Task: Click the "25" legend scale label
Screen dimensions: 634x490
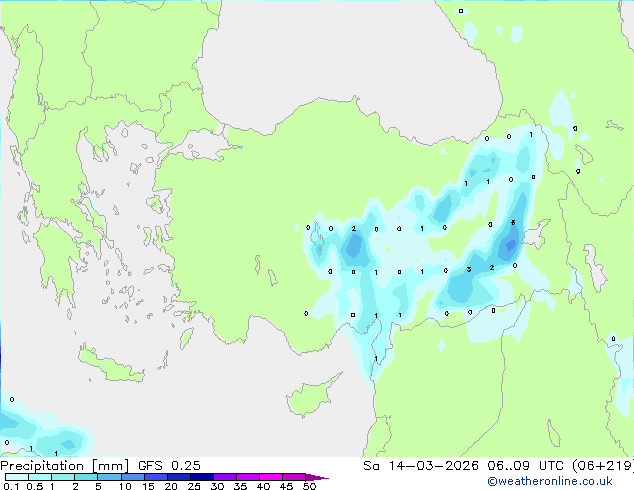Action: pyautogui.click(x=194, y=486)
